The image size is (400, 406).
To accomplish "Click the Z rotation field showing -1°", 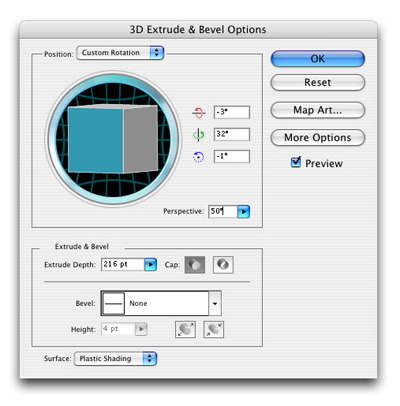I will click(x=232, y=156).
